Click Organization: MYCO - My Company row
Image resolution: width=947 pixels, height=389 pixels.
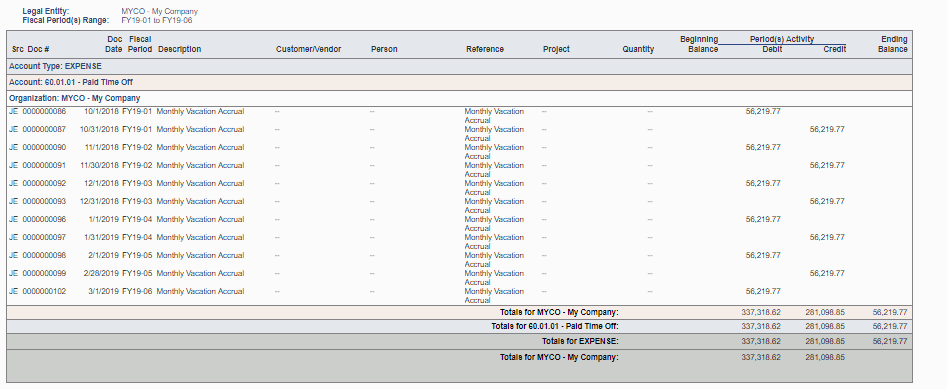coord(459,98)
